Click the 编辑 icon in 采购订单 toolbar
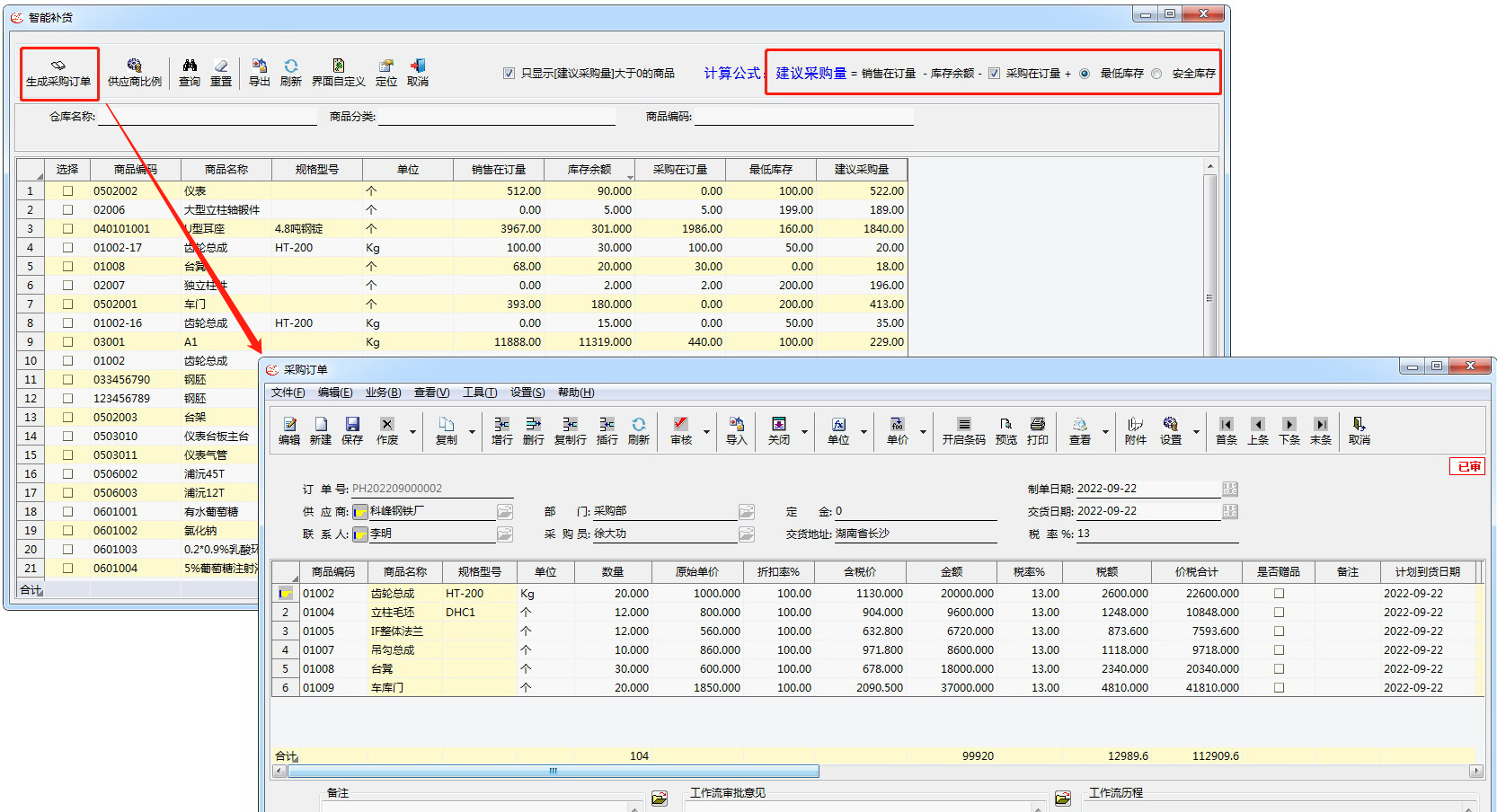1497x812 pixels. 289,431
